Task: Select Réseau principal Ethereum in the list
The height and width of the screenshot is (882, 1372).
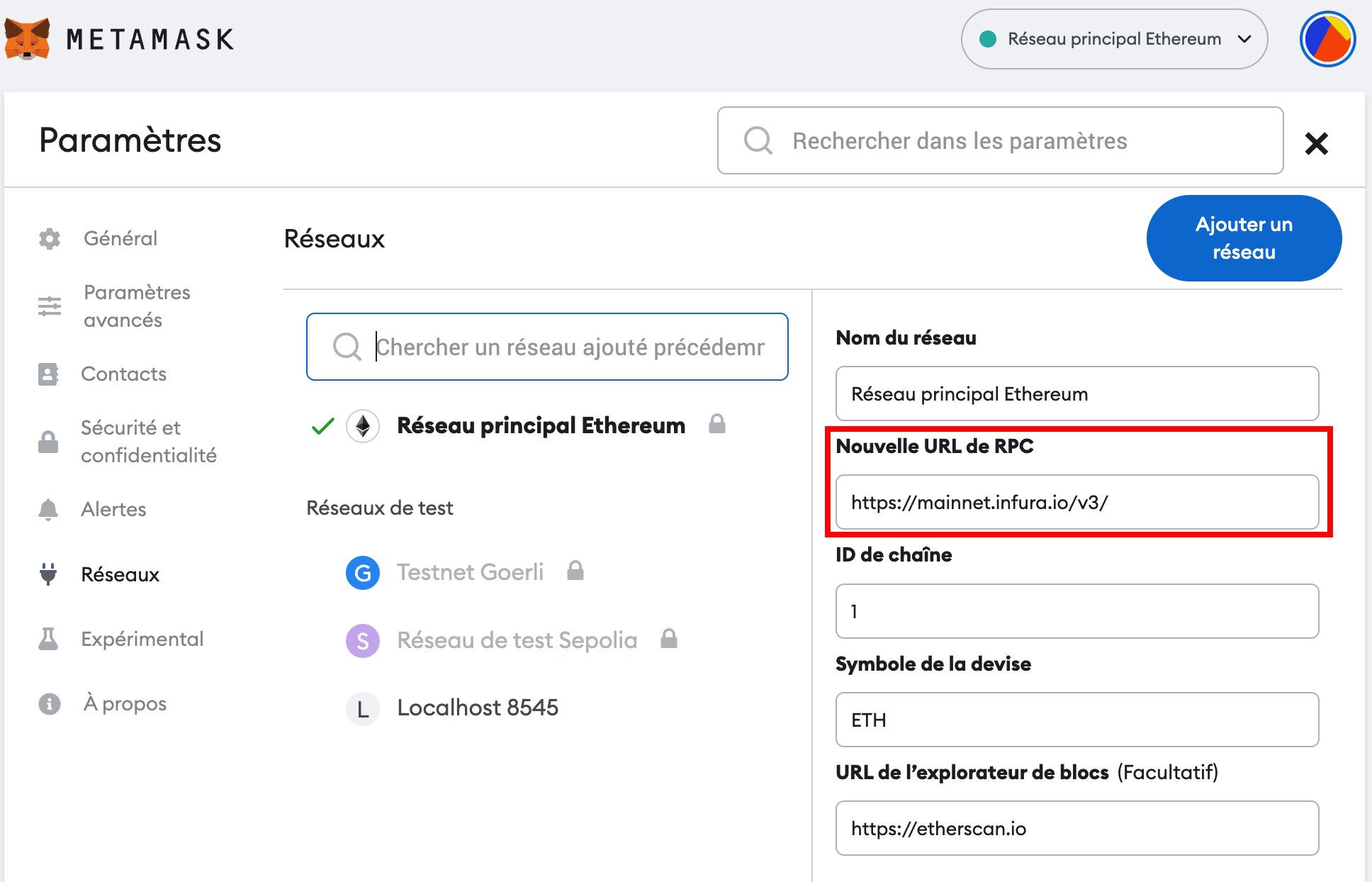Action: point(541,425)
